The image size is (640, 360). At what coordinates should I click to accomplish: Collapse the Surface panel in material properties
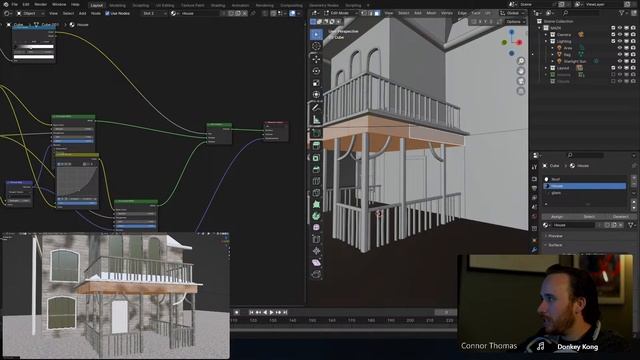(555, 245)
